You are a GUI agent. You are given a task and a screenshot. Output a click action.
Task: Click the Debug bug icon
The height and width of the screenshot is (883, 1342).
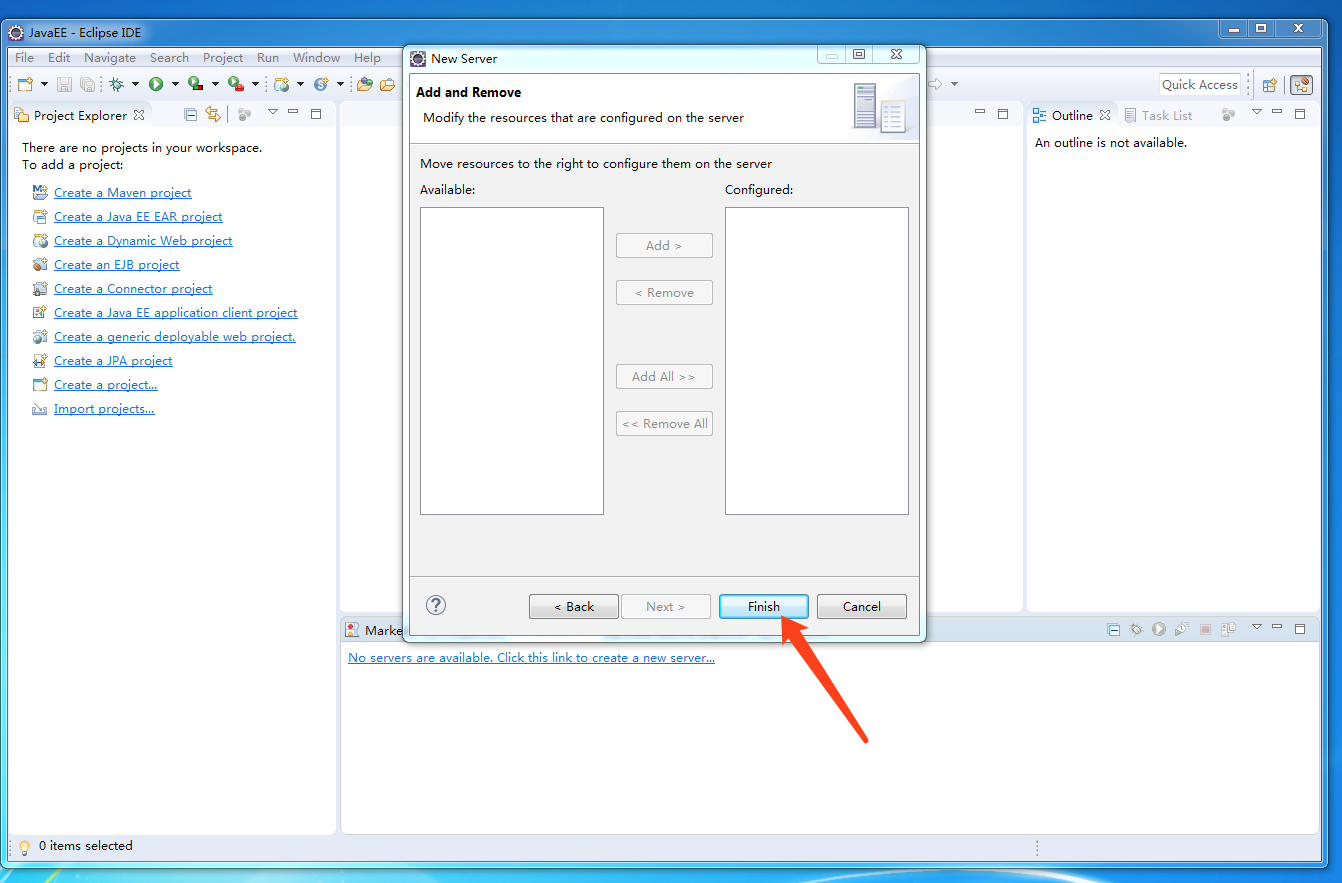117,84
